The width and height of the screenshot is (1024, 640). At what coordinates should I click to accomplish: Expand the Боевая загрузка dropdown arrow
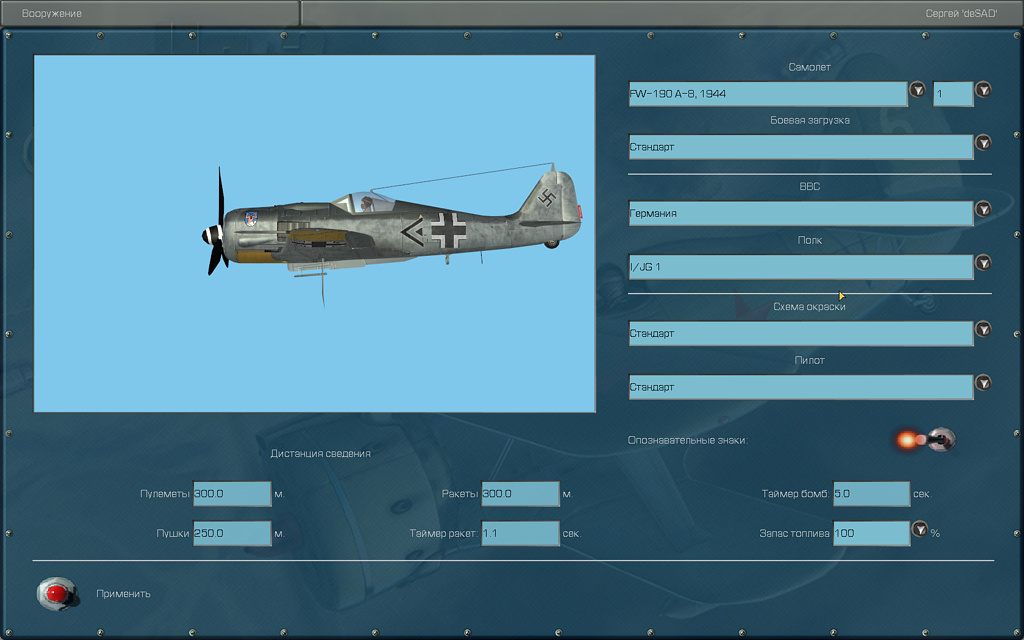(983, 143)
